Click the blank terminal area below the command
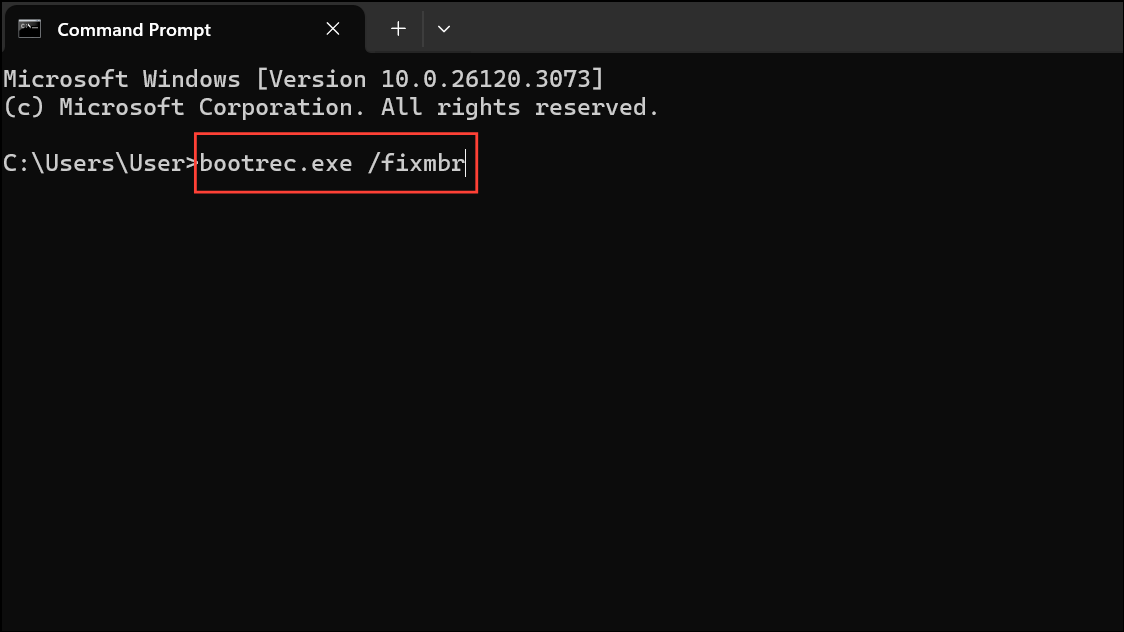Screen dimensions: 1124x632 560,400
